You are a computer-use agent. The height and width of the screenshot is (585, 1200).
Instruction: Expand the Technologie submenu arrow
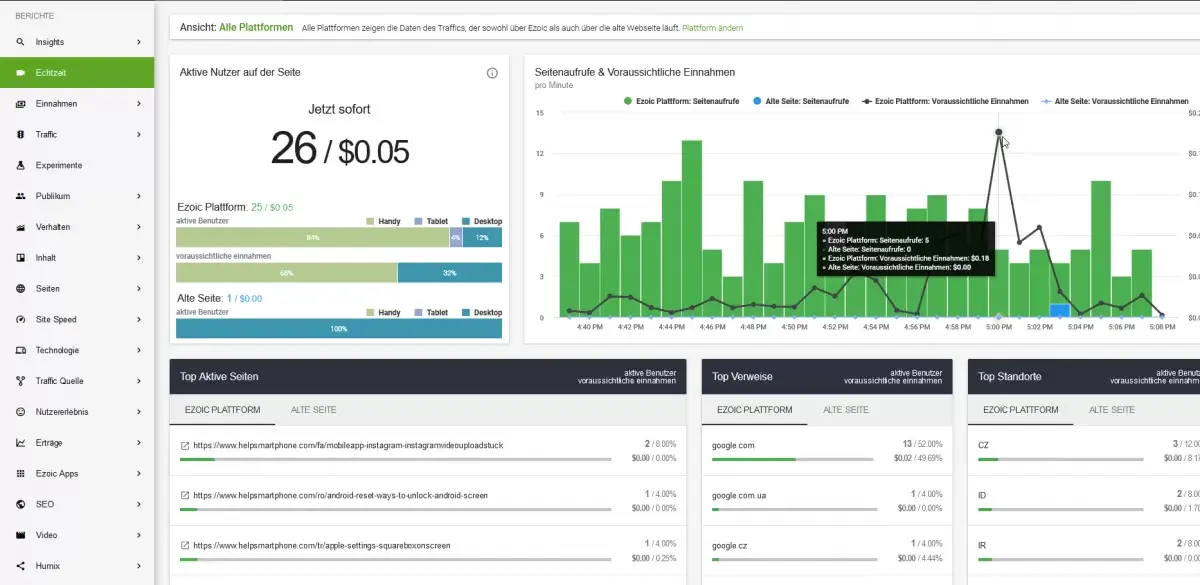click(x=139, y=351)
